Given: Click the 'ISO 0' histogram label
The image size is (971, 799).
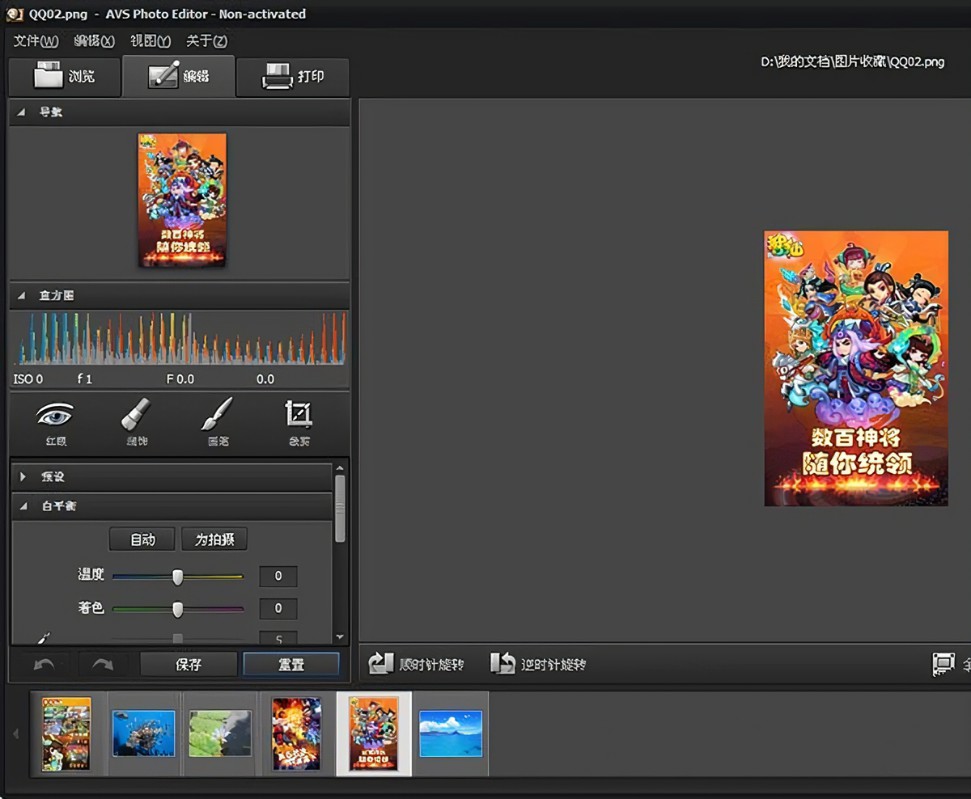Looking at the screenshot, I should (28, 379).
